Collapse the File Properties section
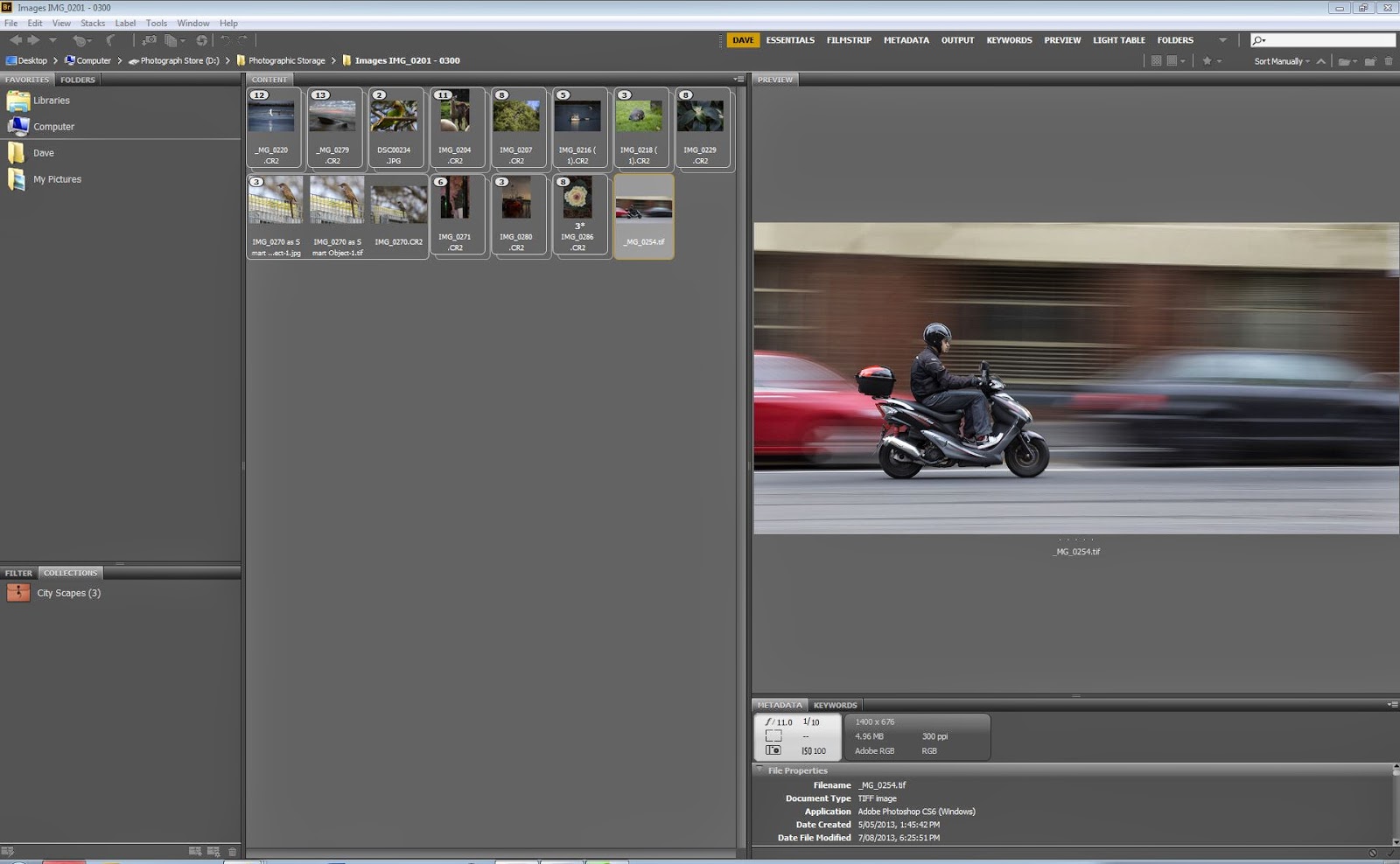Image resolution: width=1400 pixels, height=864 pixels. [759, 770]
